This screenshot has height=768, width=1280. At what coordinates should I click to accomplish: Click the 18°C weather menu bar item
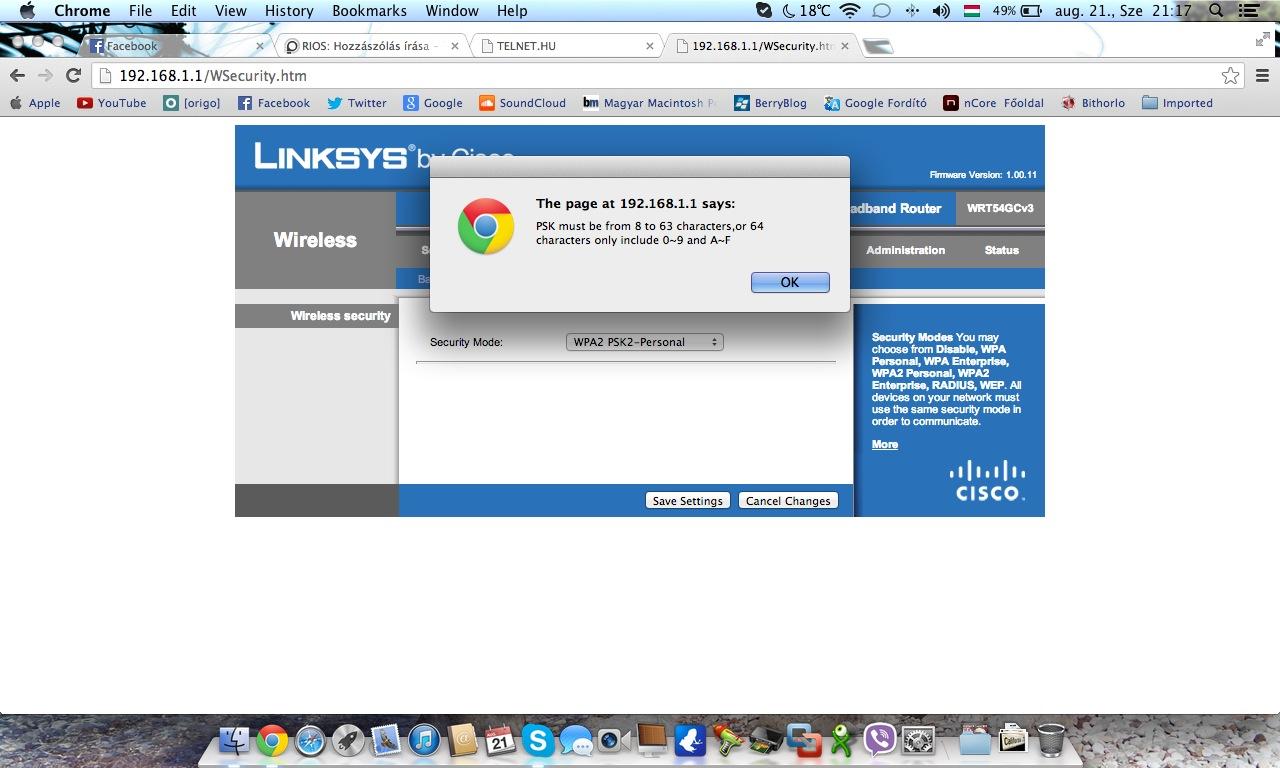click(805, 11)
